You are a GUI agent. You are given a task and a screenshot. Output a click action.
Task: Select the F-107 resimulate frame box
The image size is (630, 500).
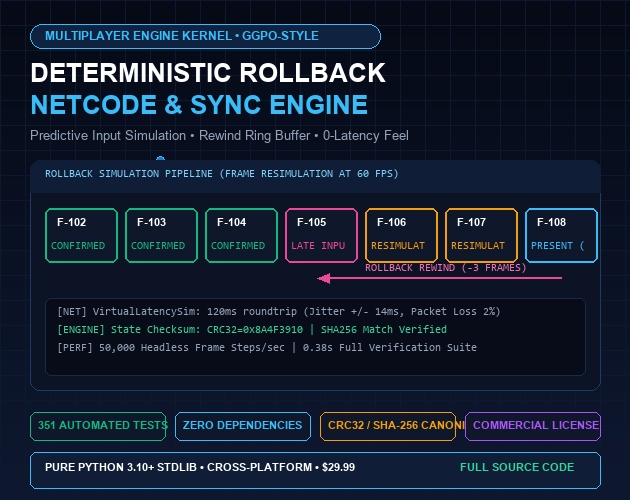coord(481,236)
